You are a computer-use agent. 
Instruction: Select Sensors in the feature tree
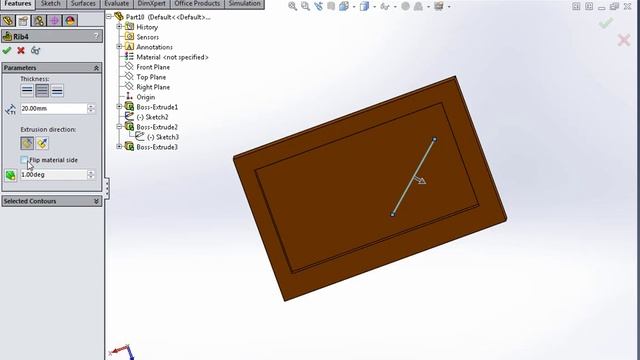[147, 37]
